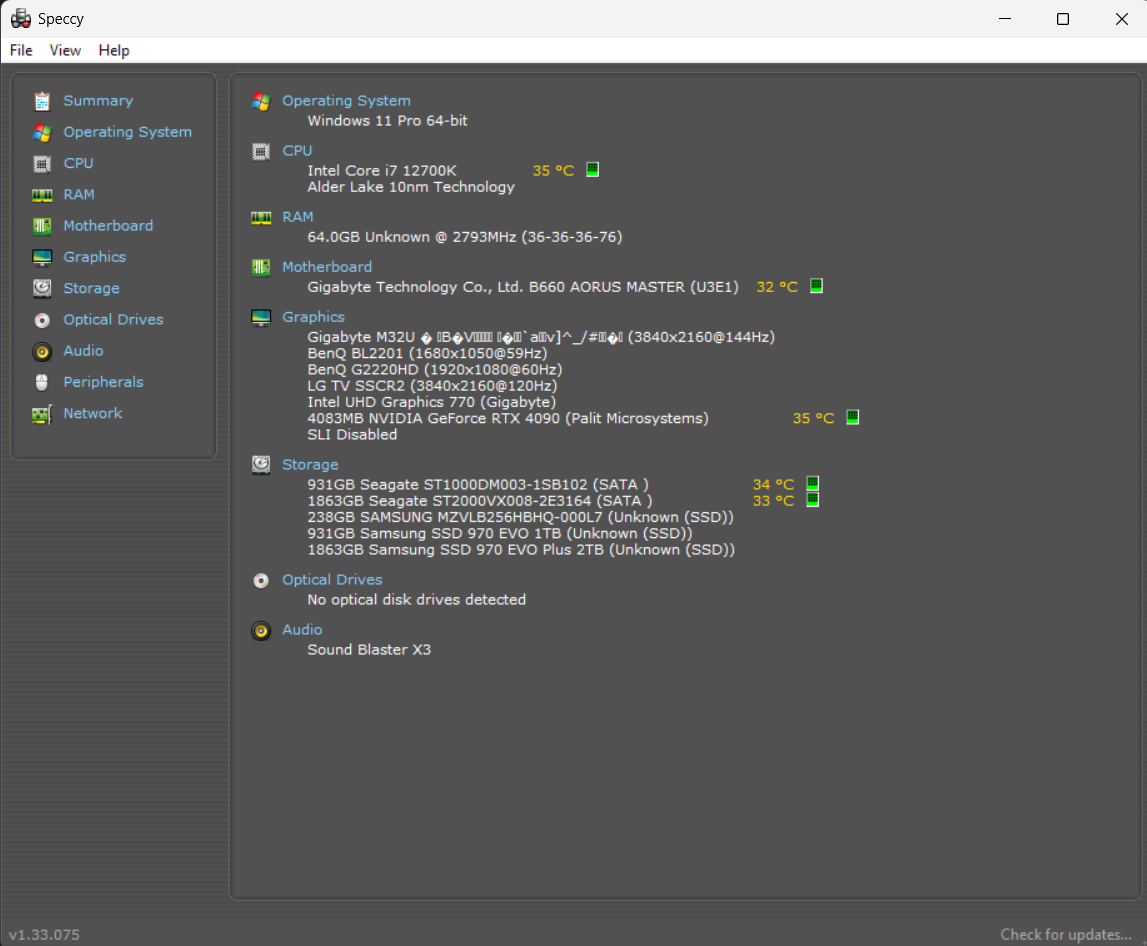Click the Optical Drives icon in summary pane
This screenshot has width=1147, height=946.
click(261, 580)
